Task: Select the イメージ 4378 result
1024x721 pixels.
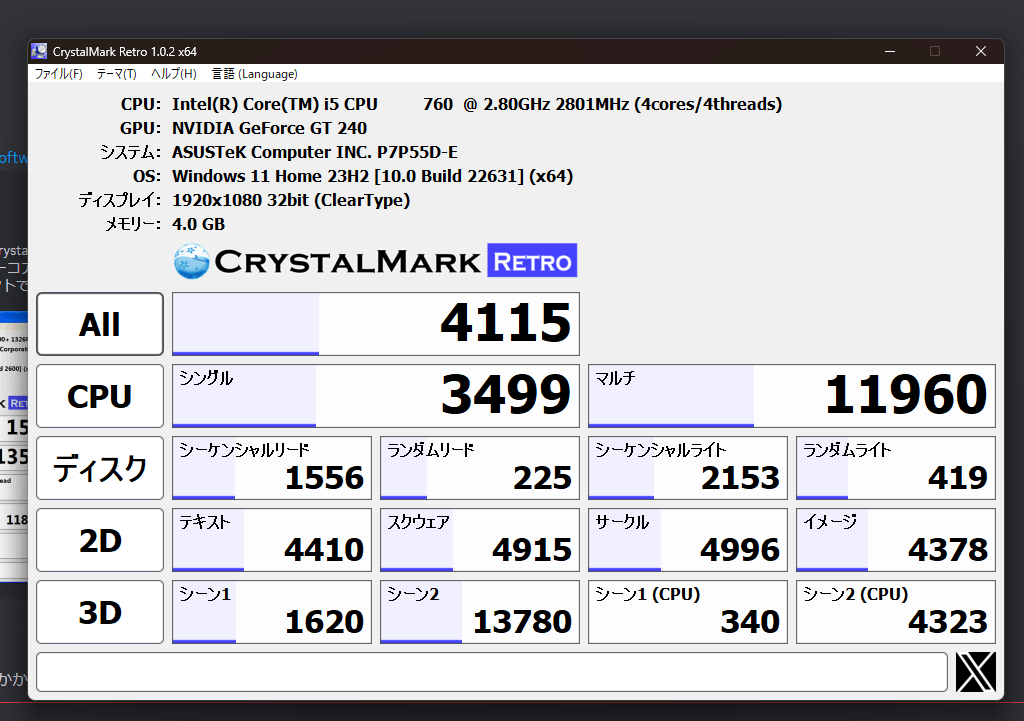Action: [x=896, y=539]
